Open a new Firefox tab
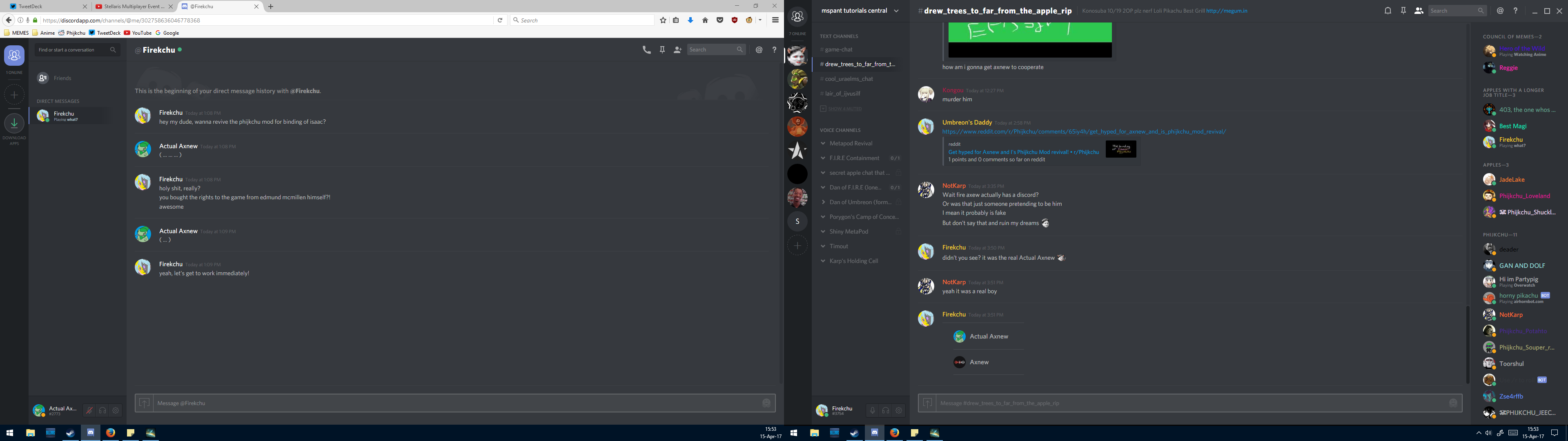1568x441 pixels. coord(271,7)
